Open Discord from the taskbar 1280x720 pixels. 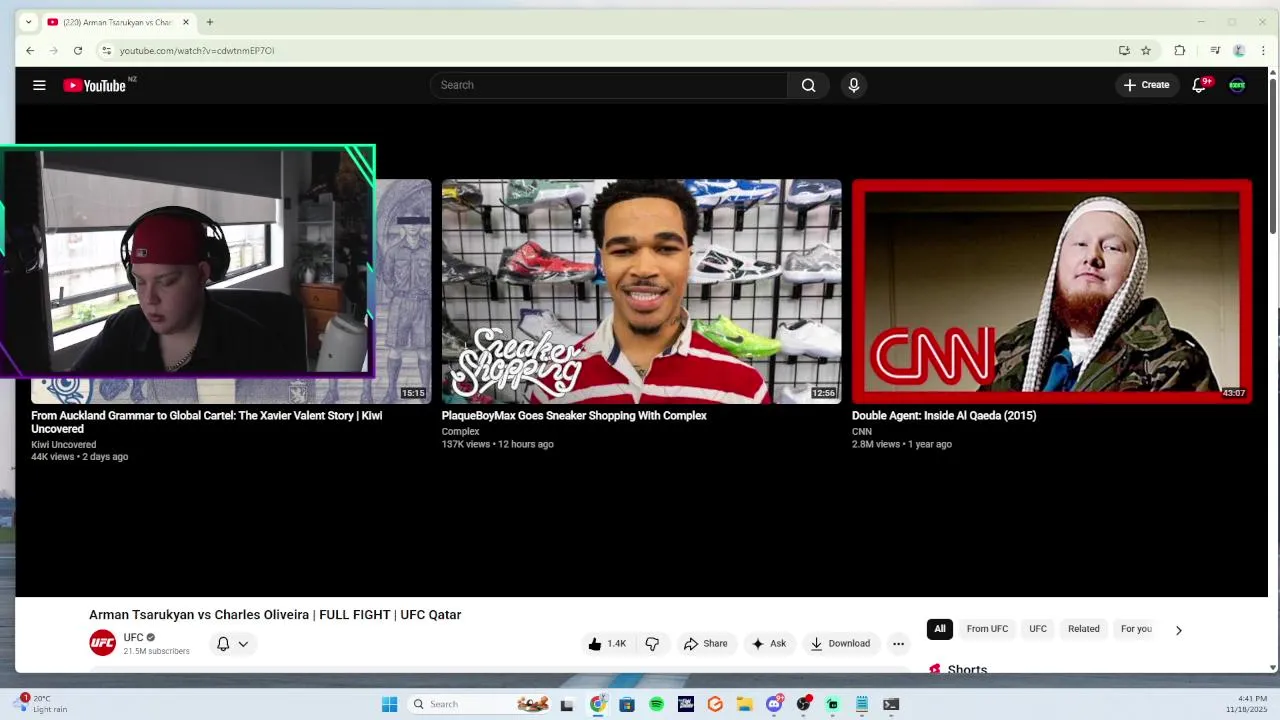(774, 704)
